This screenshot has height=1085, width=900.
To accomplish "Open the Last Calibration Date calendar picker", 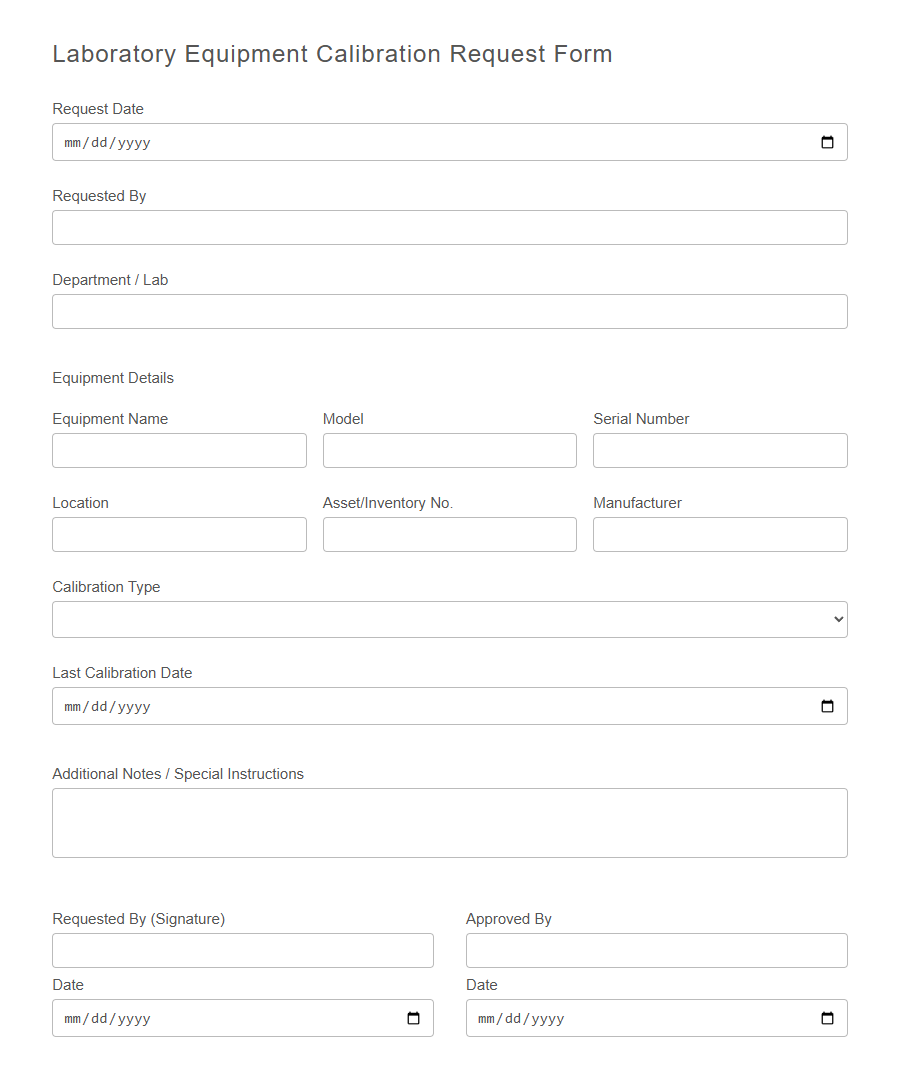I will 827,706.
